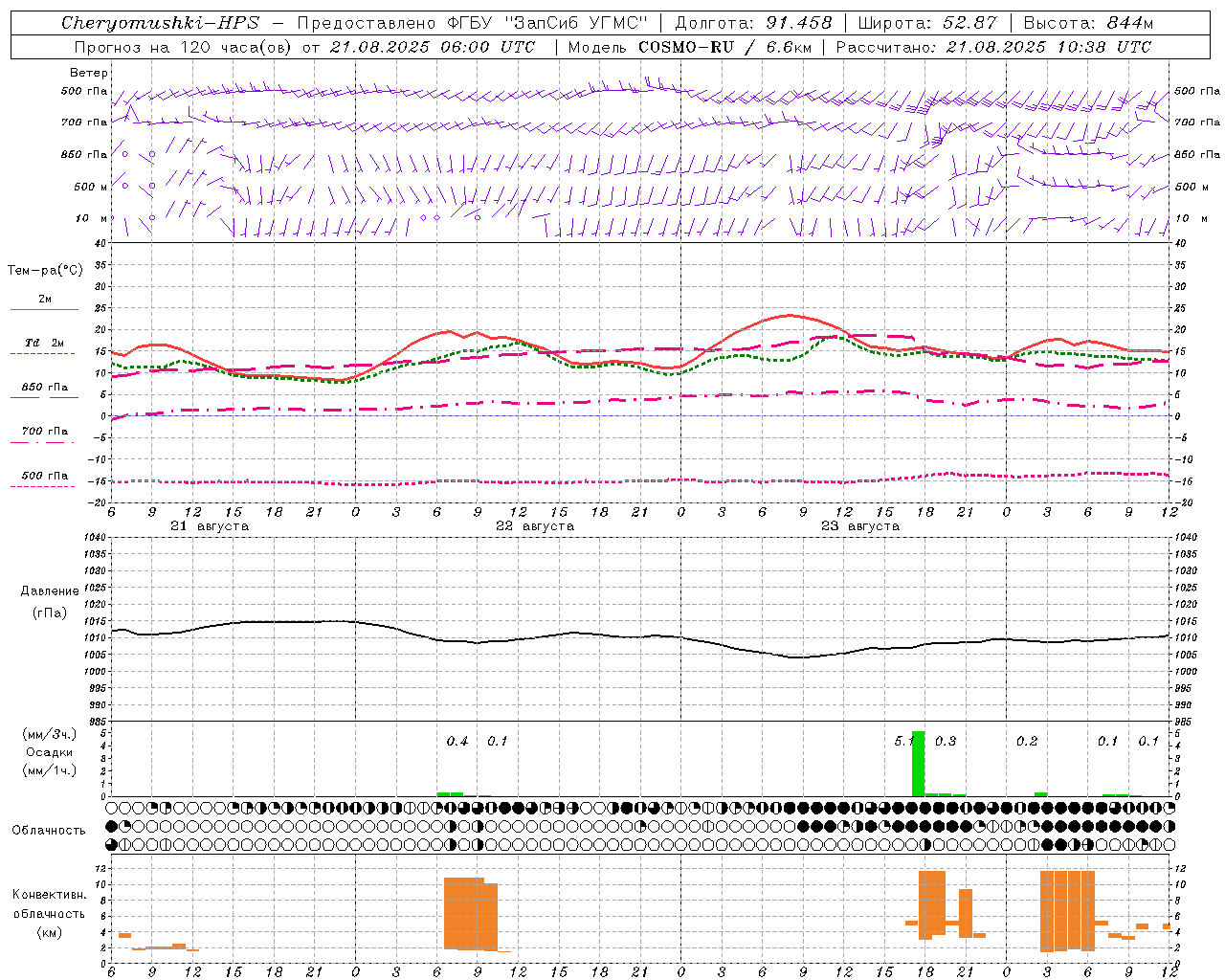Click the station title "Cheryomushki-HPS"

click(x=160, y=23)
